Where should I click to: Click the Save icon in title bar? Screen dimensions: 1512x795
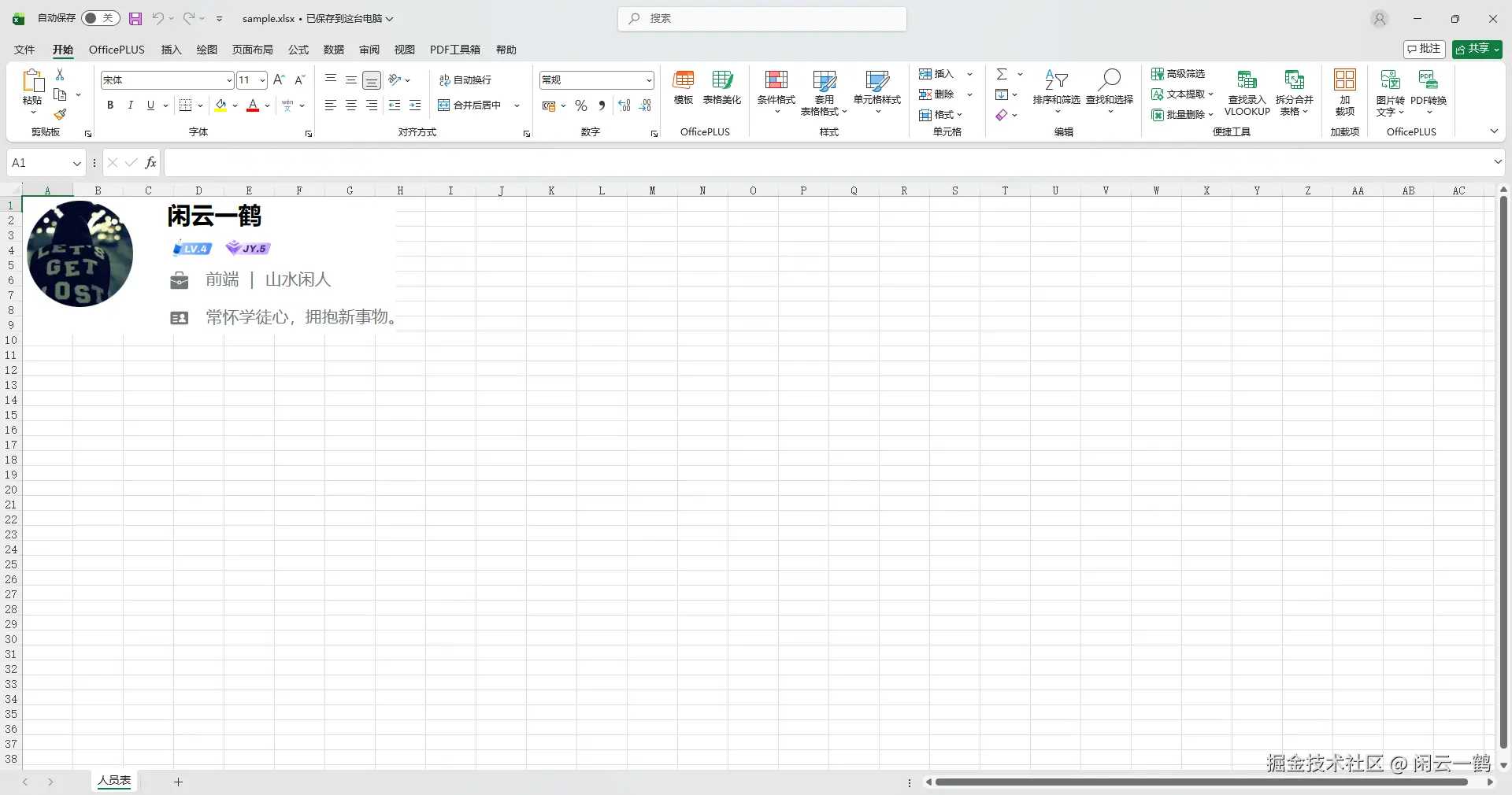pos(135,18)
